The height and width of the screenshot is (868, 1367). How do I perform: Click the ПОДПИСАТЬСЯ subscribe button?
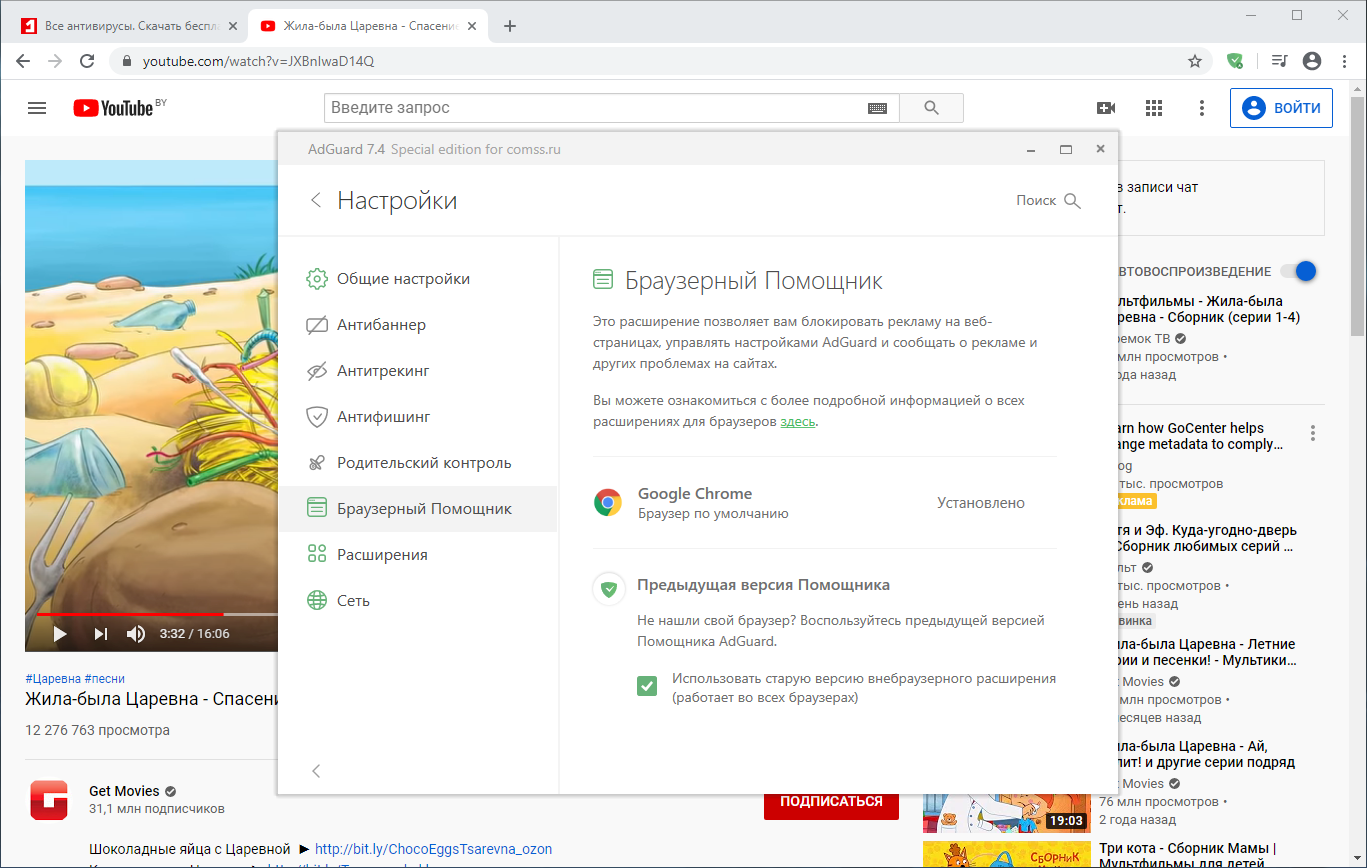(x=831, y=802)
